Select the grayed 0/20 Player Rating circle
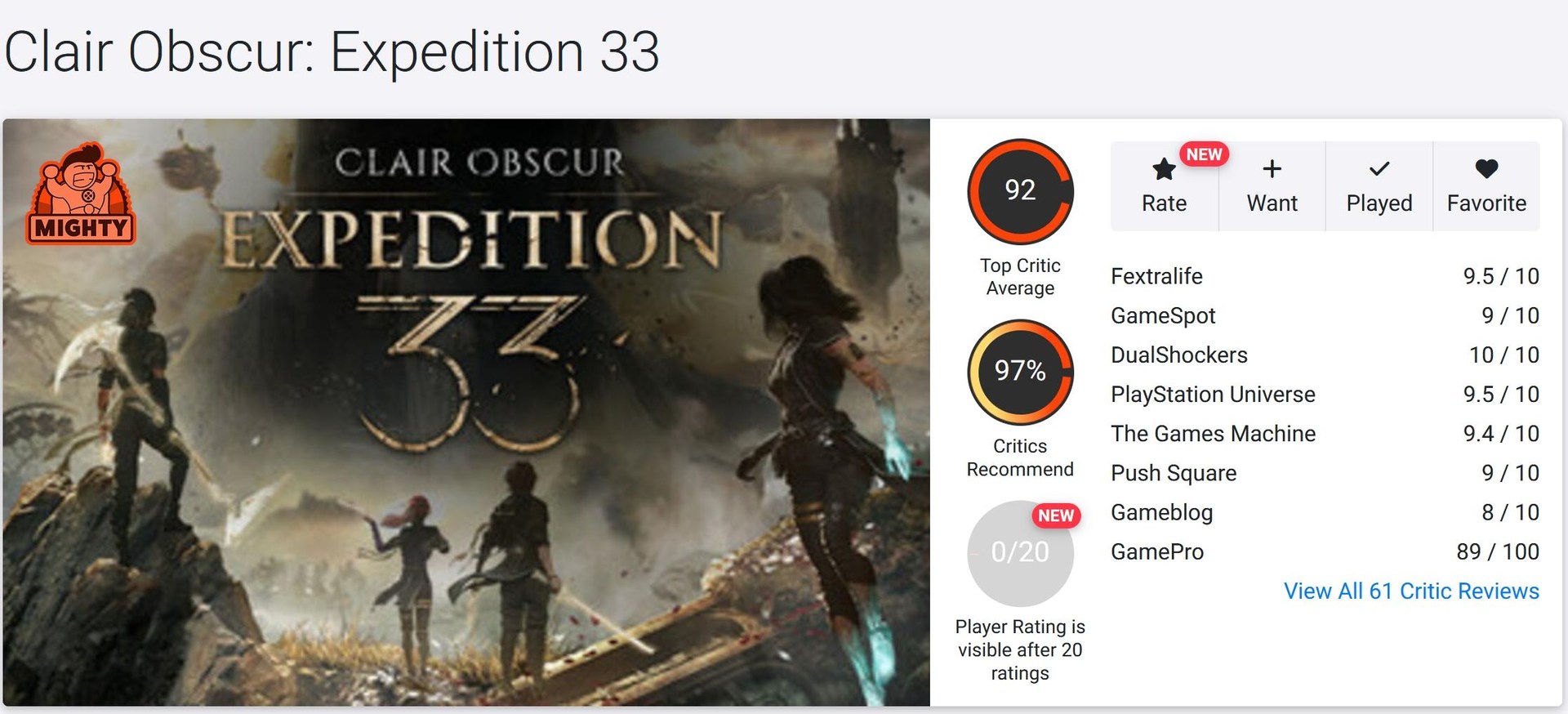This screenshot has width=1568, height=714. (1020, 553)
